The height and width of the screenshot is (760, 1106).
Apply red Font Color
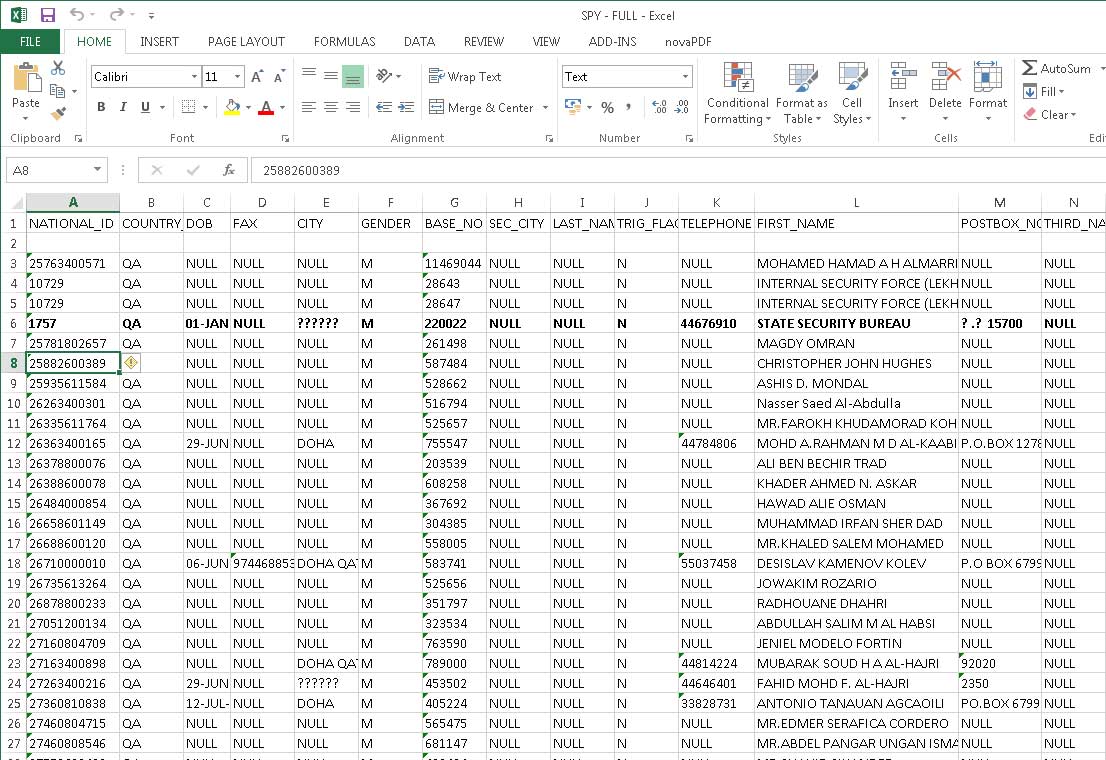click(266, 107)
